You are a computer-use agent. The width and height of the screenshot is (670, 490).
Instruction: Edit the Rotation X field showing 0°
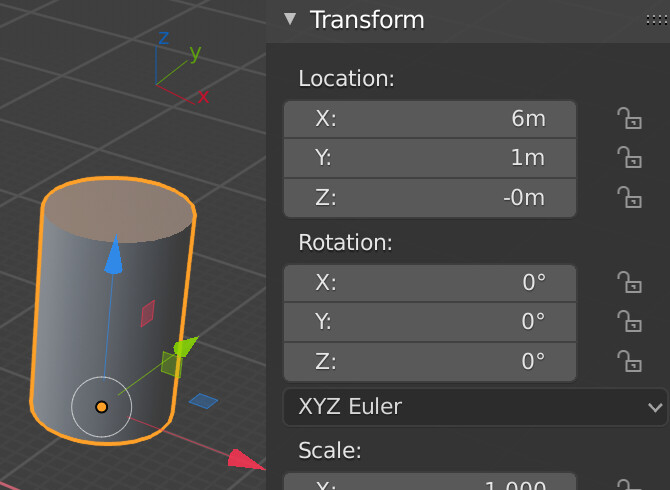point(430,283)
